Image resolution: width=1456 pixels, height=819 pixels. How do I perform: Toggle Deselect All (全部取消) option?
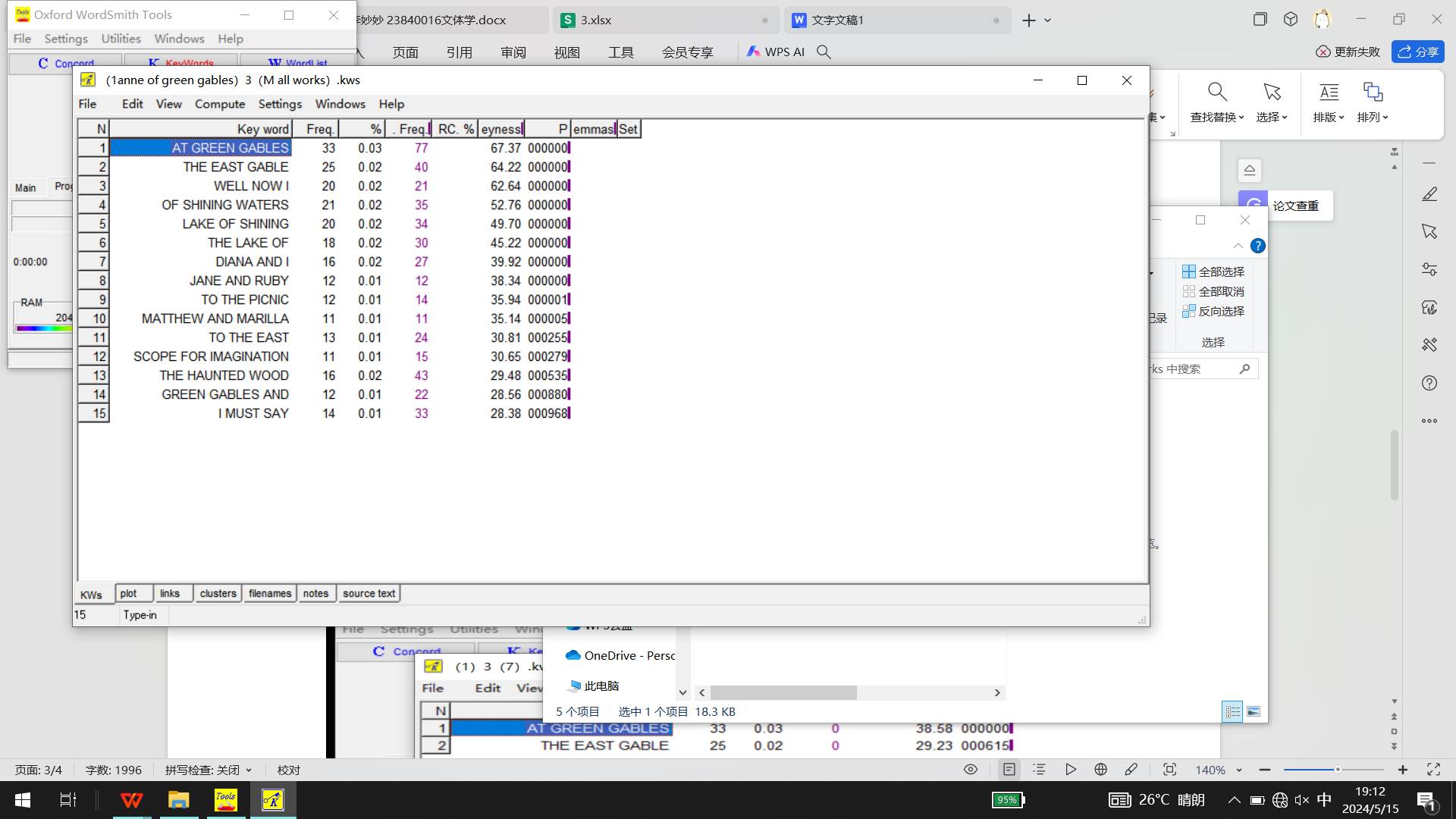pos(1213,291)
